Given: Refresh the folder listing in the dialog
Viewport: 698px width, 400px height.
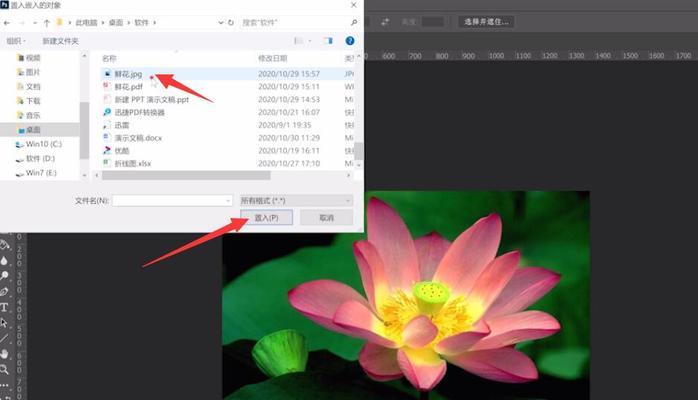Looking at the screenshot, I should click(x=231, y=22).
